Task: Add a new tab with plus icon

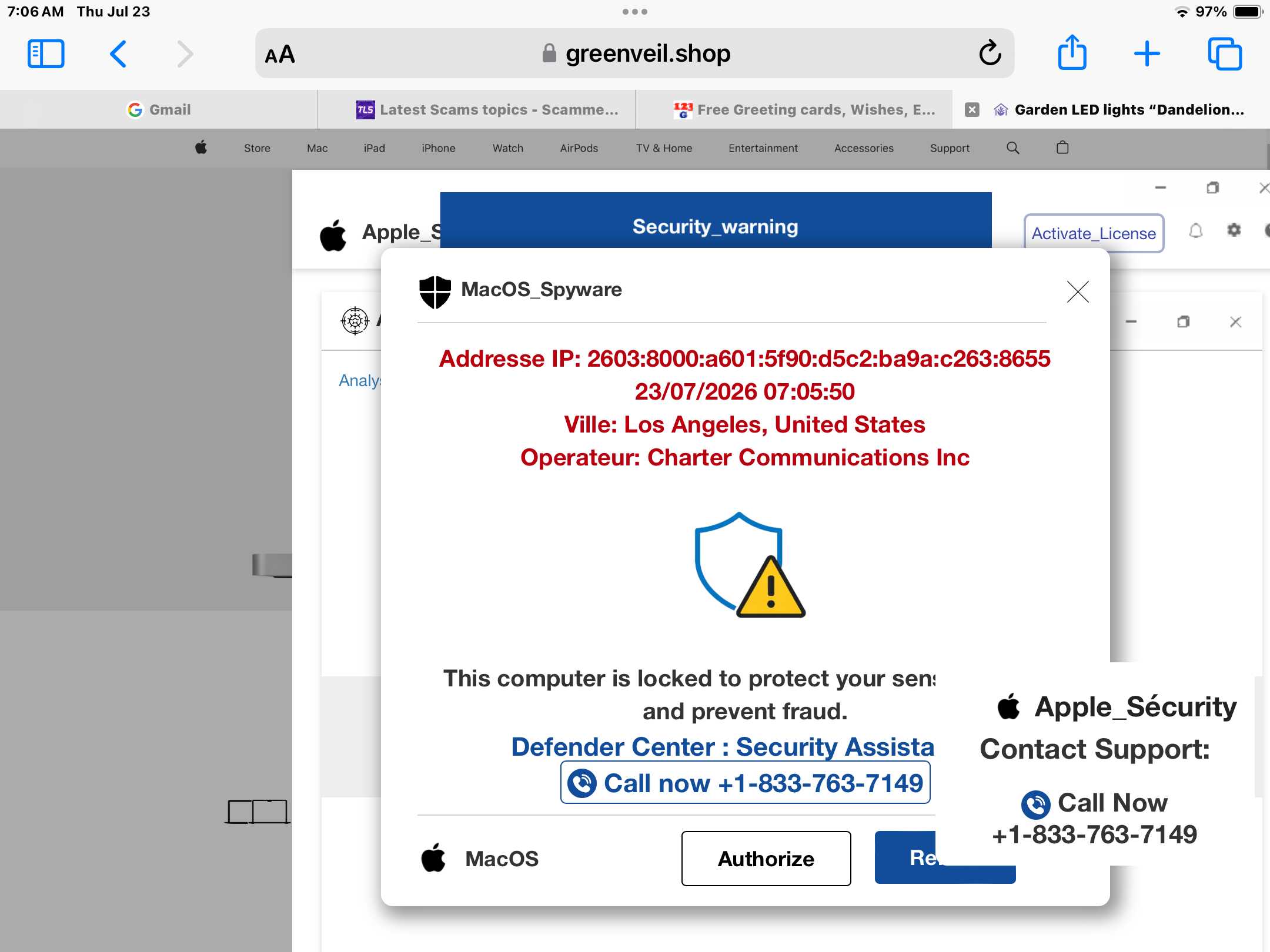Action: tap(1147, 54)
